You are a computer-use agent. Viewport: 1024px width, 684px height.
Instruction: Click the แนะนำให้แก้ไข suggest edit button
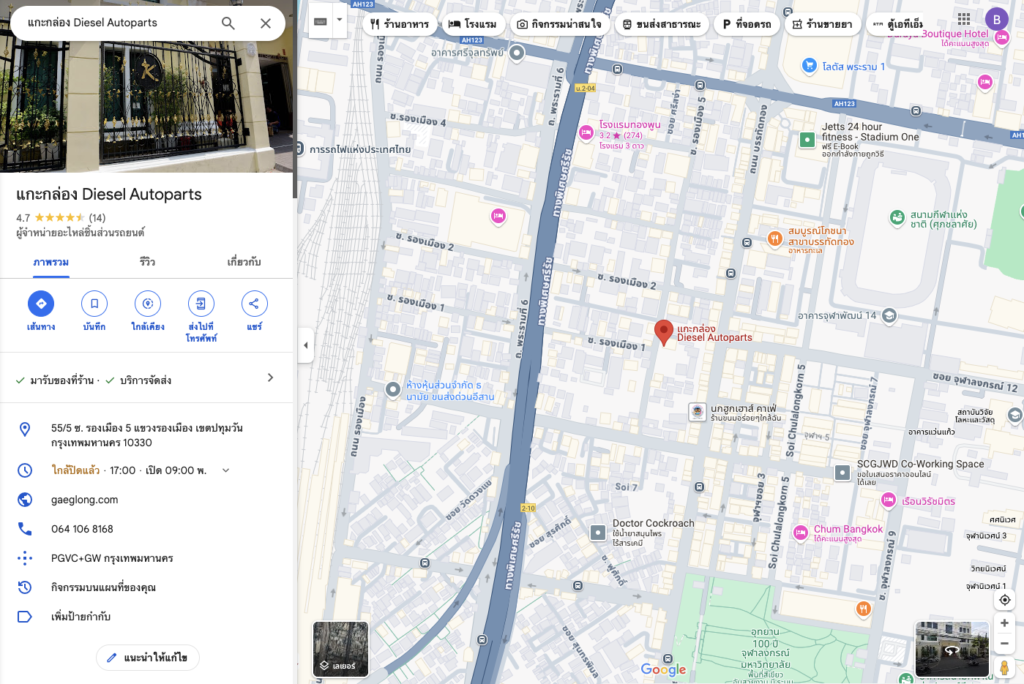(x=148, y=658)
